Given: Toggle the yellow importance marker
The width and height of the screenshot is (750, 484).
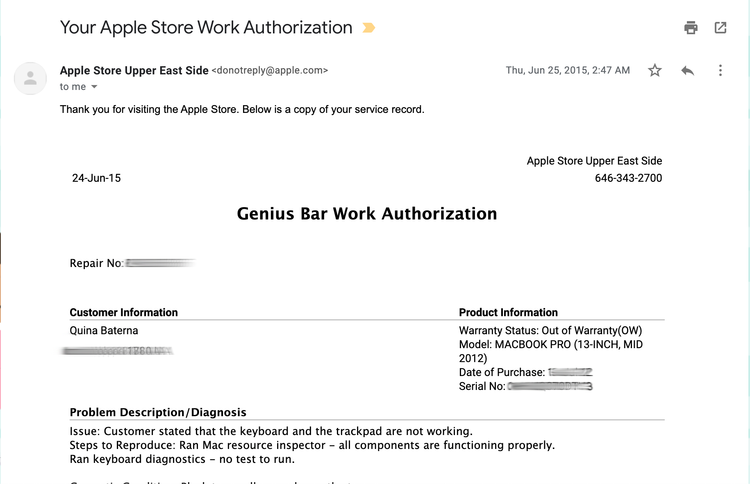Looking at the screenshot, I should point(369,28).
